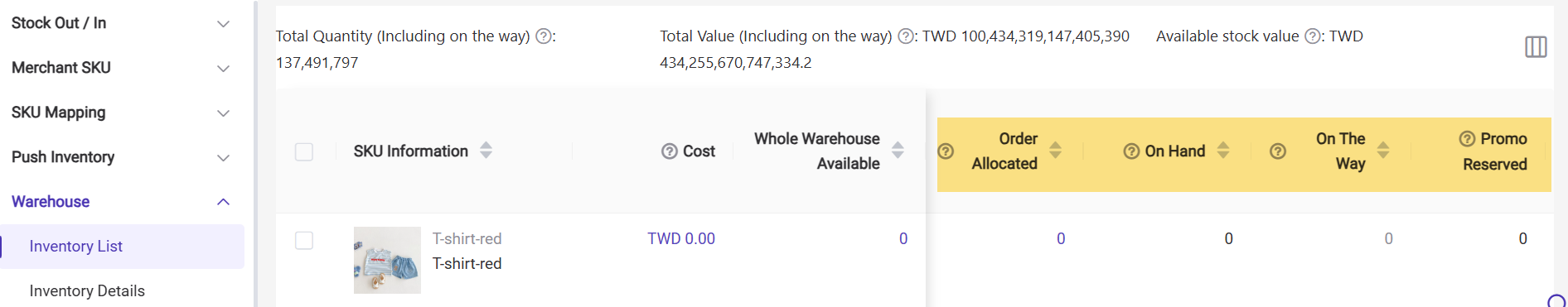The image size is (1568, 307).
Task: Click help icon beside Order Allocated
Action: click(x=946, y=151)
